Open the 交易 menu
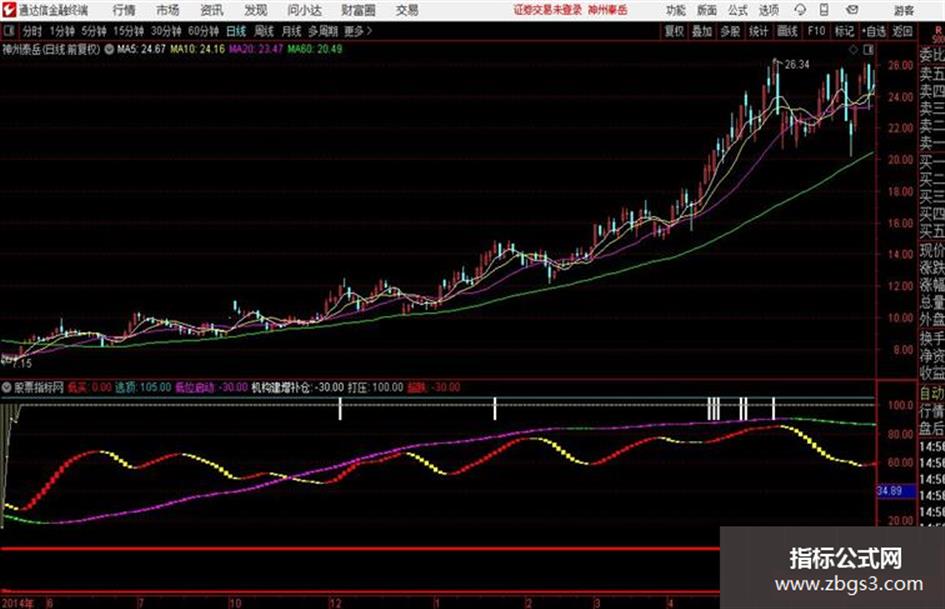This screenshot has width=945, height=609. click(x=407, y=10)
